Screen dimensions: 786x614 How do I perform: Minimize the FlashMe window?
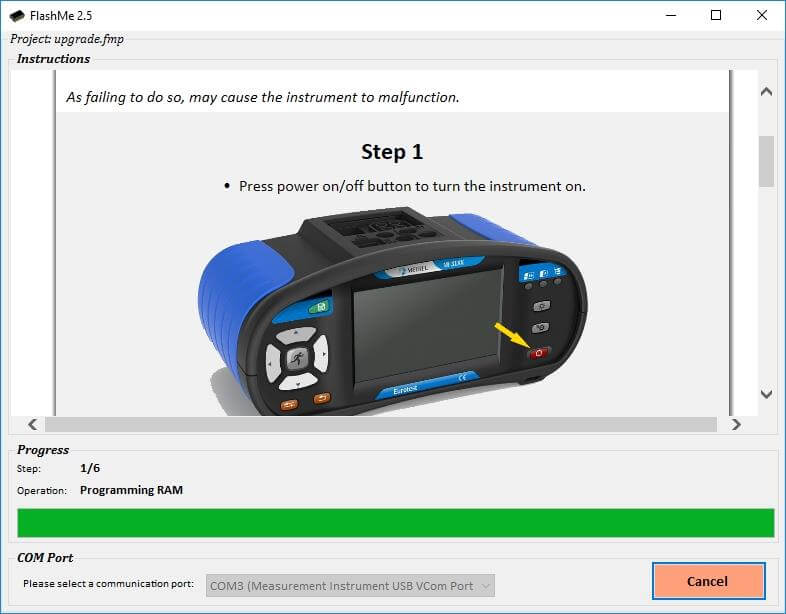(671, 16)
